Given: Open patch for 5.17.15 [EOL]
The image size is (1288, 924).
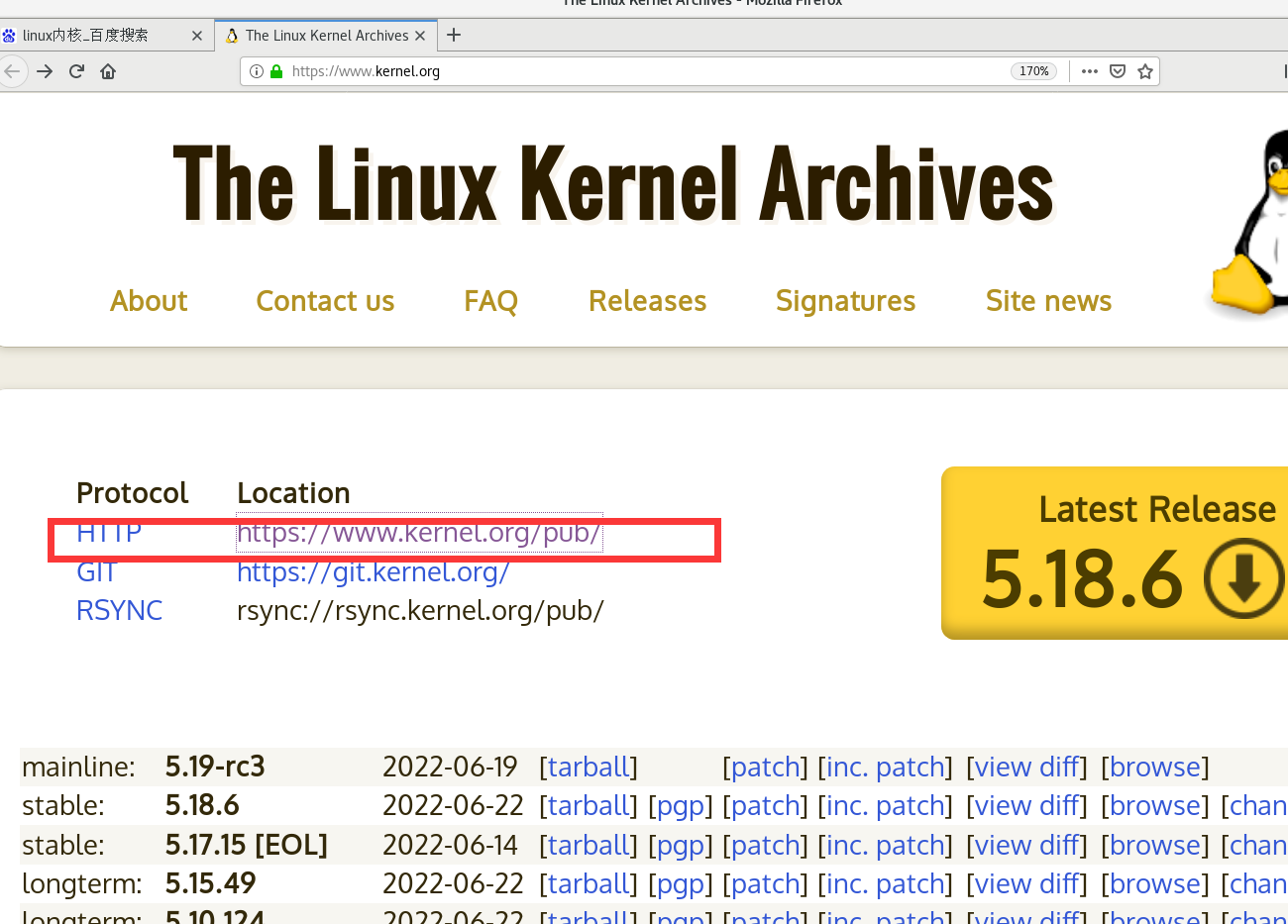Looking at the screenshot, I should tap(765, 846).
